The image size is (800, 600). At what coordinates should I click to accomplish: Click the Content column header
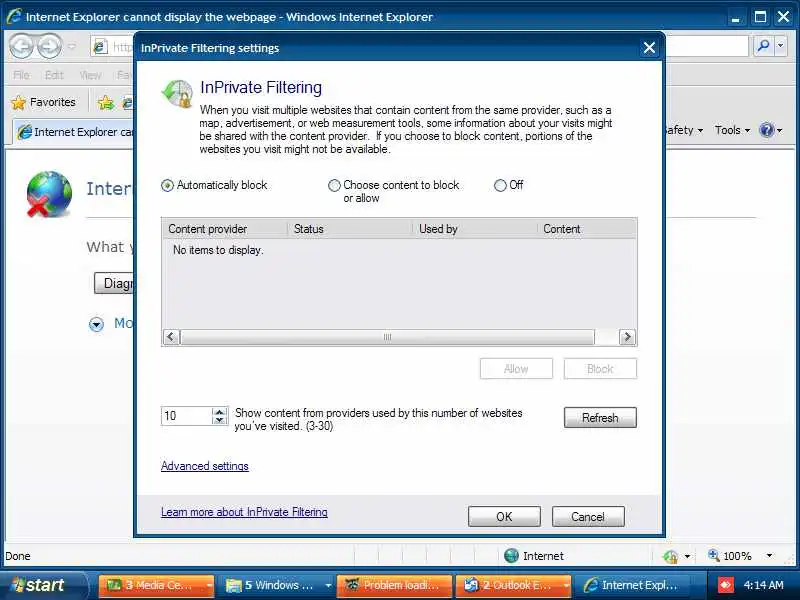point(587,229)
